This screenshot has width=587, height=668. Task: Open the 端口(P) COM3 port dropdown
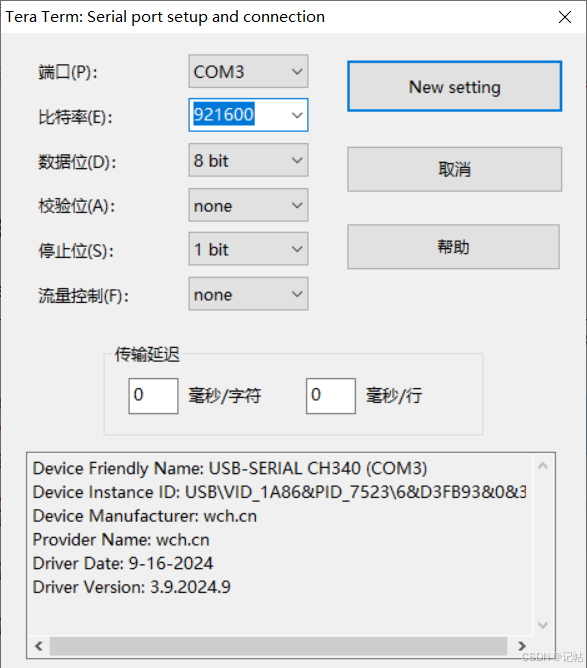point(248,71)
